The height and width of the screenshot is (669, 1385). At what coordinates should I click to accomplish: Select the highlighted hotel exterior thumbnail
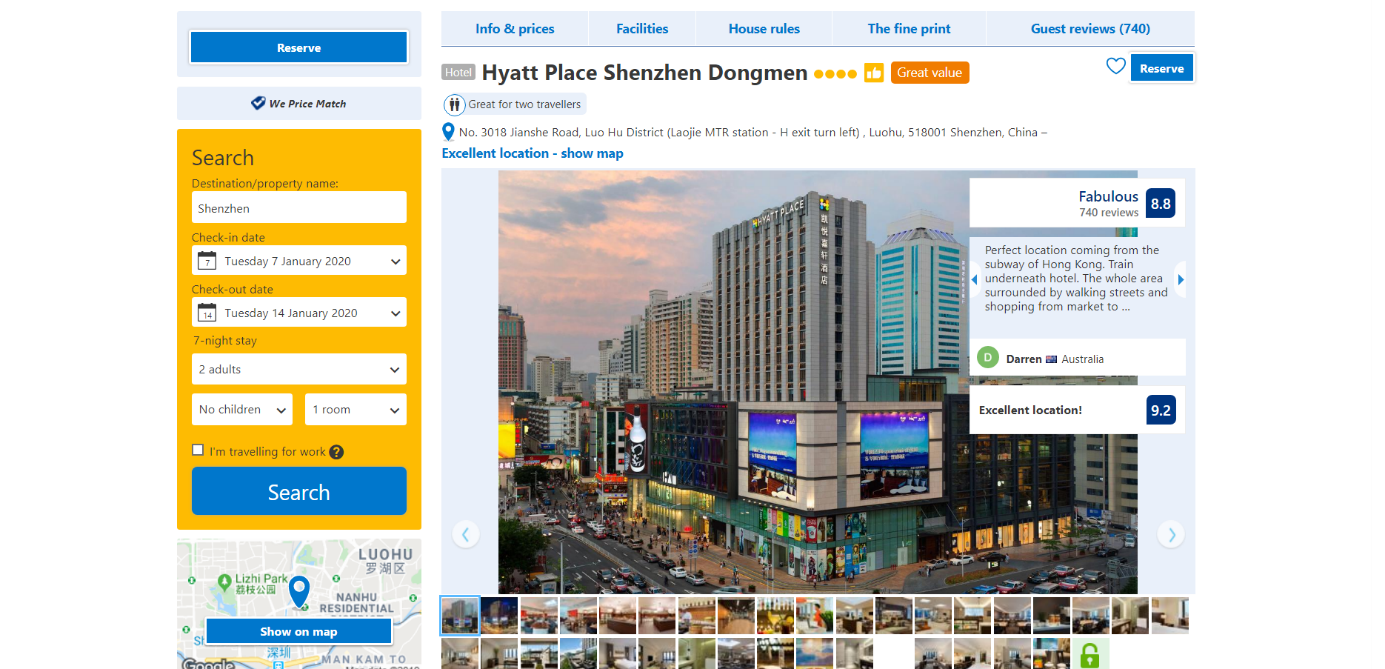(460, 615)
